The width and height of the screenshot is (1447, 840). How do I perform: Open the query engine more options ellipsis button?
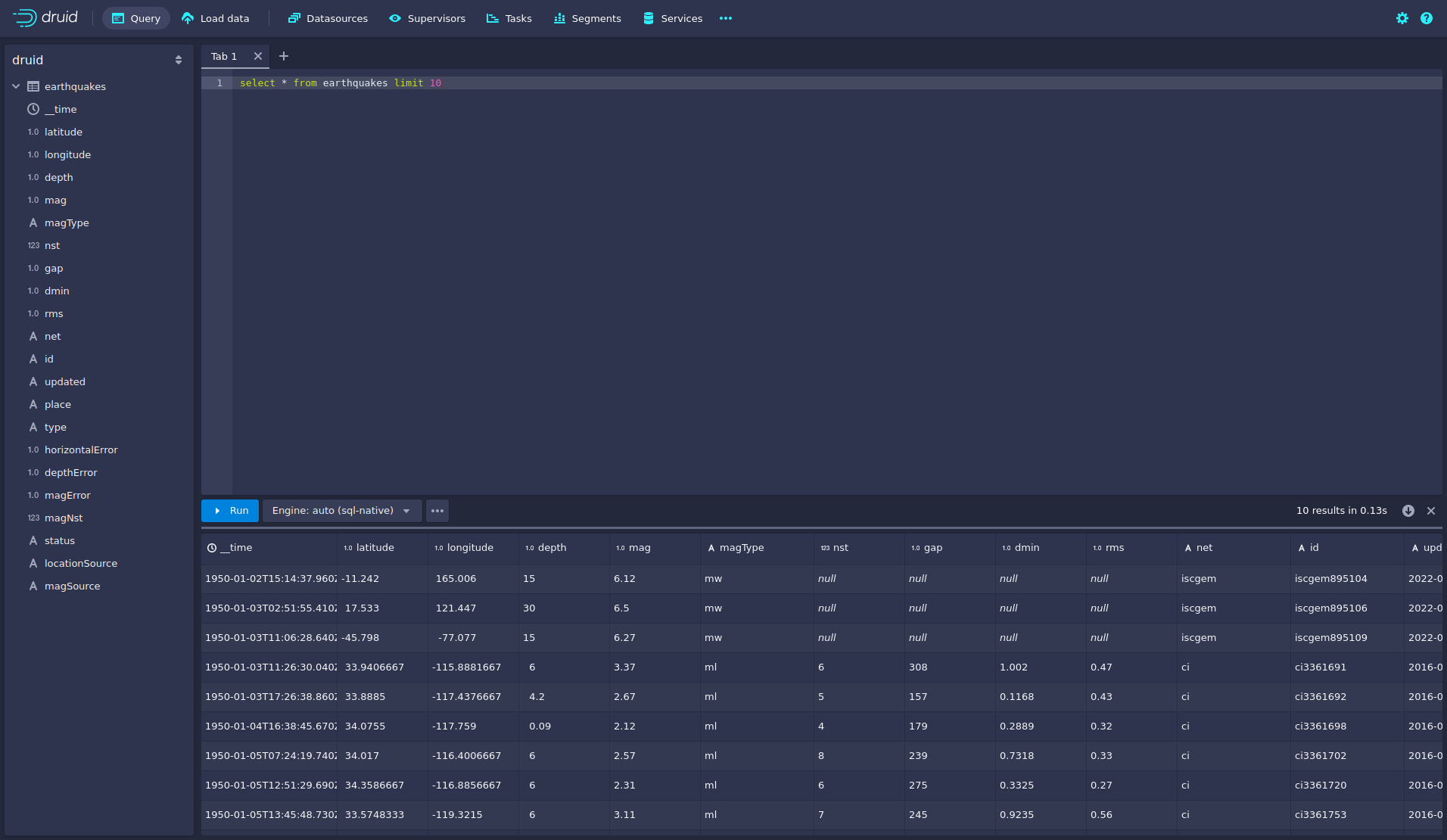(437, 511)
